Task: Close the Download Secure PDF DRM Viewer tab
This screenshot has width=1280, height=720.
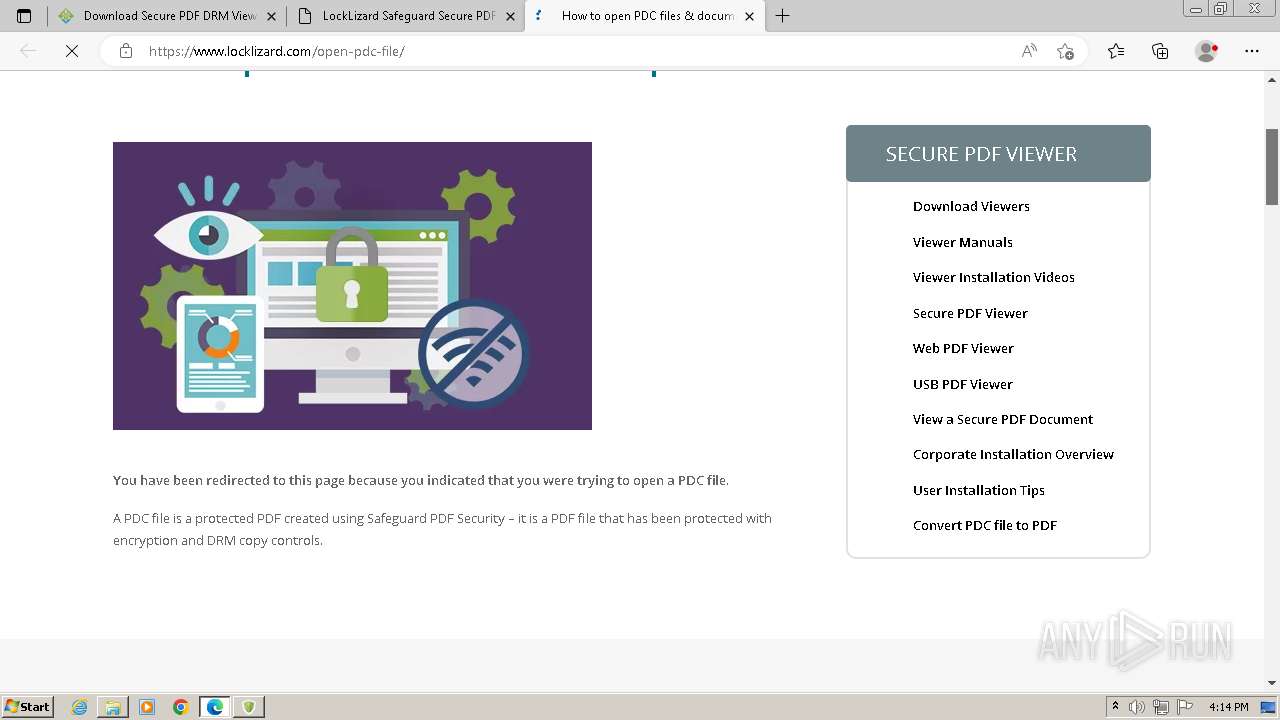Action: tap(271, 16)
